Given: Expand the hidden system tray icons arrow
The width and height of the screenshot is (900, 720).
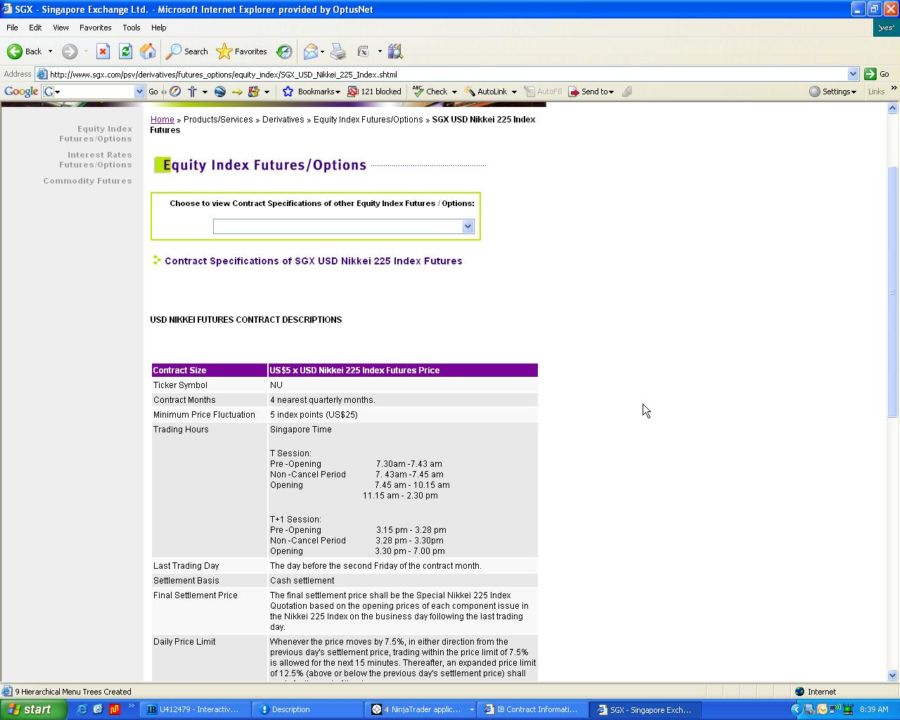Looking at the screenshot, I should [796, 710].
